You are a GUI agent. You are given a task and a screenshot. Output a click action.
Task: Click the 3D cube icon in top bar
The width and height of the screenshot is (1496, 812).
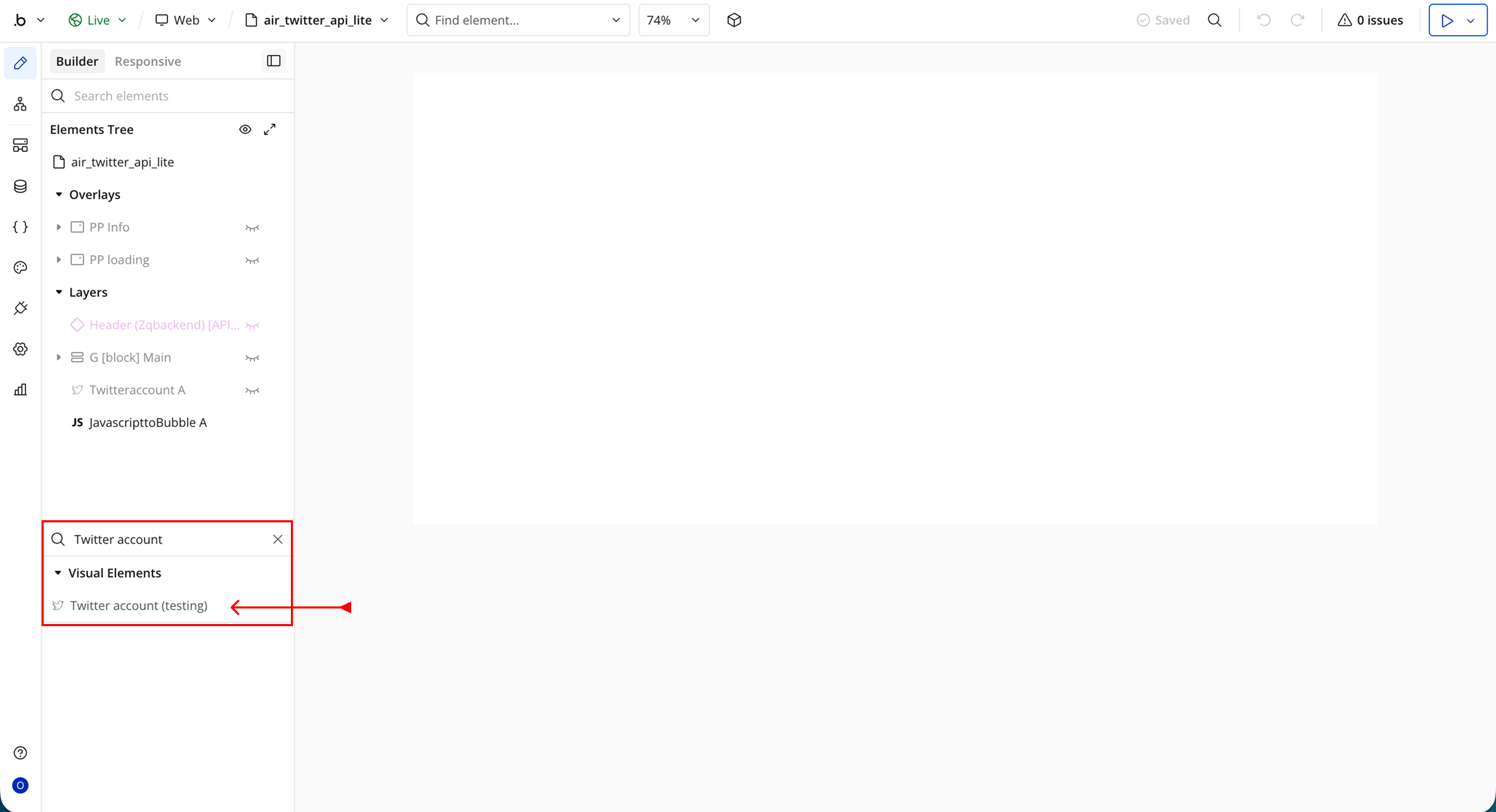[734, 20]
